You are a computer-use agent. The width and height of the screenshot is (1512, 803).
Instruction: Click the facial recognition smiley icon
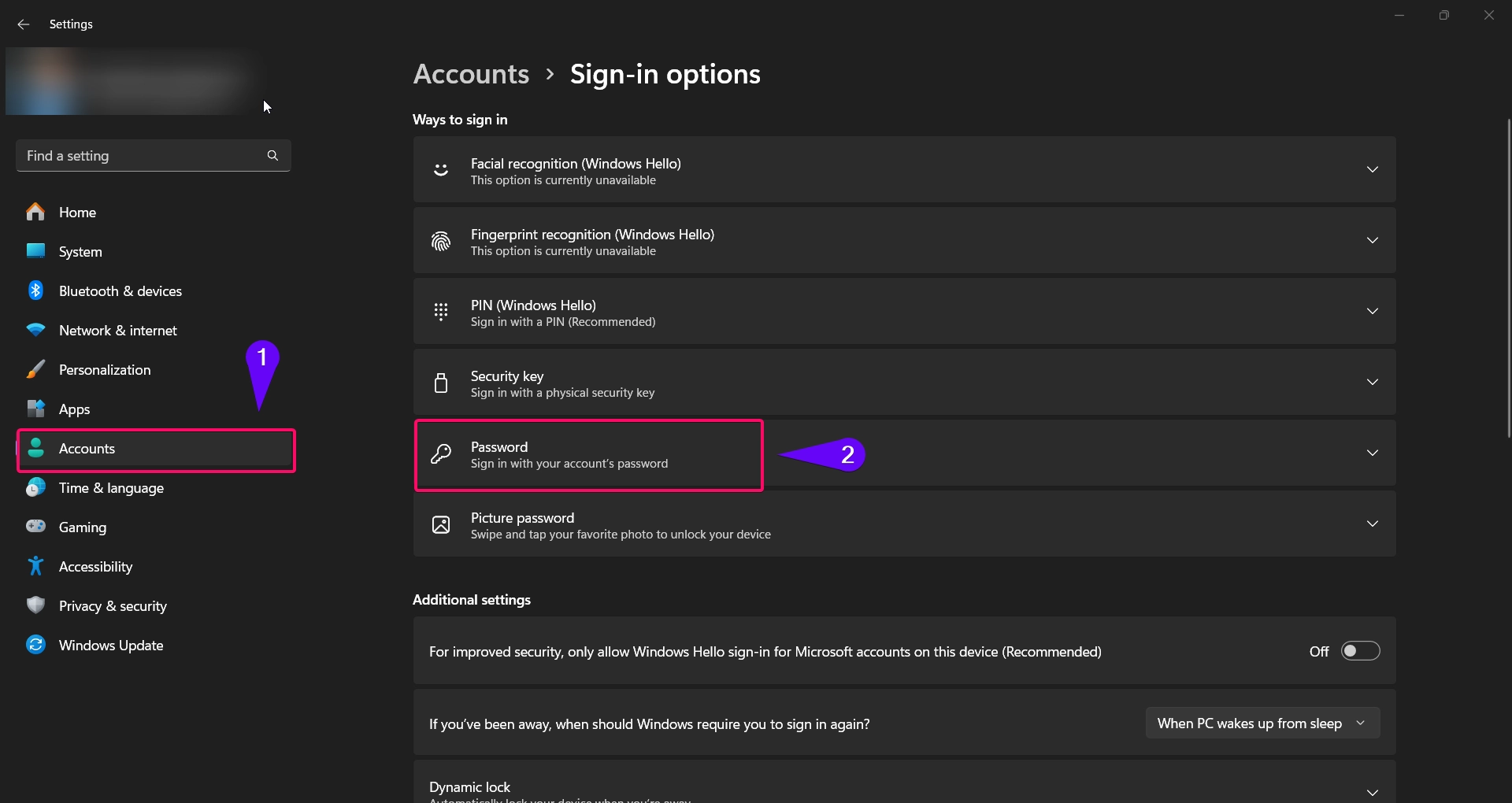[x=441, y=170]
